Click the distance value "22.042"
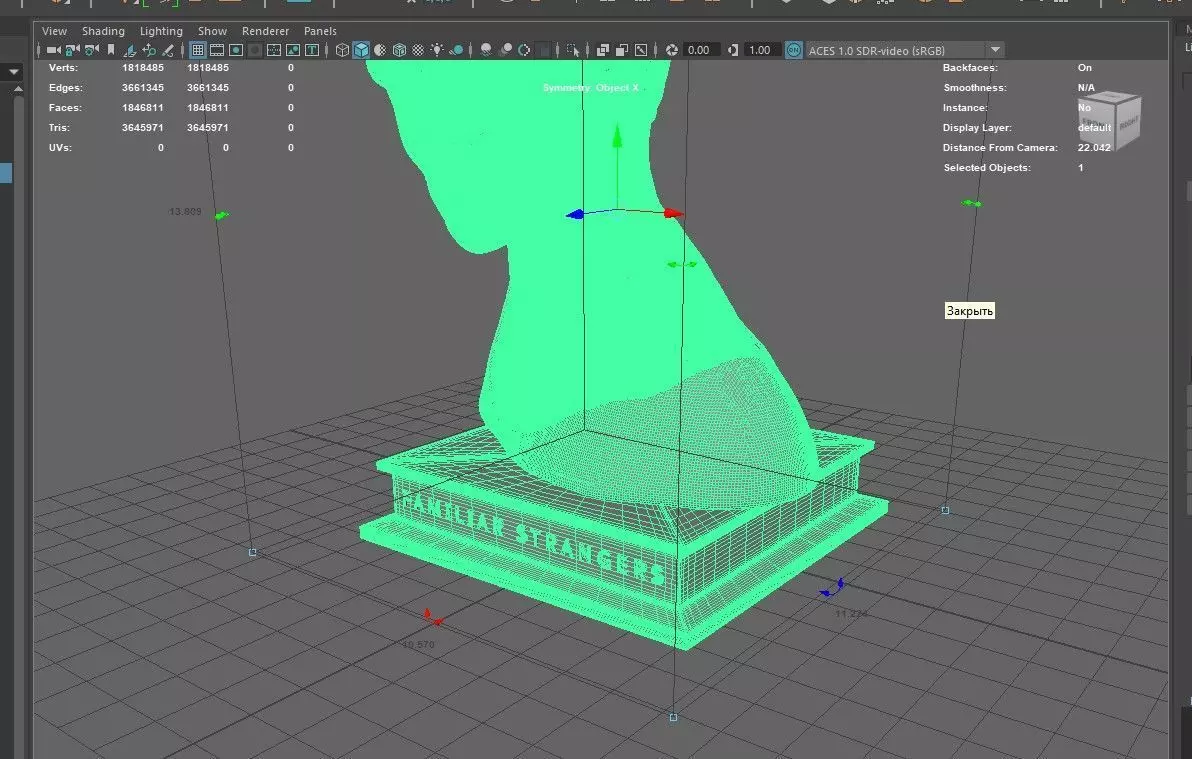The width and height of the screenshot is (1192, 759). [x=1094, y=148]
